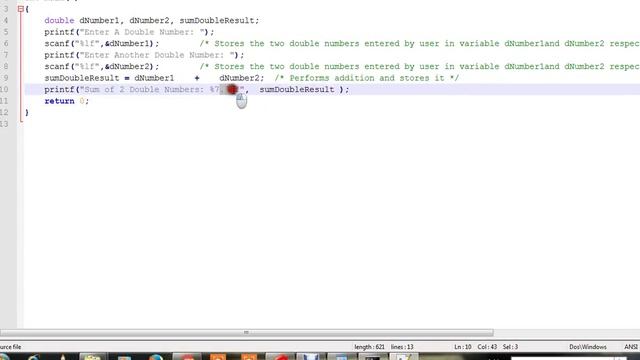
Task: Click line number 5 in the margin
Action: point(6,32)
